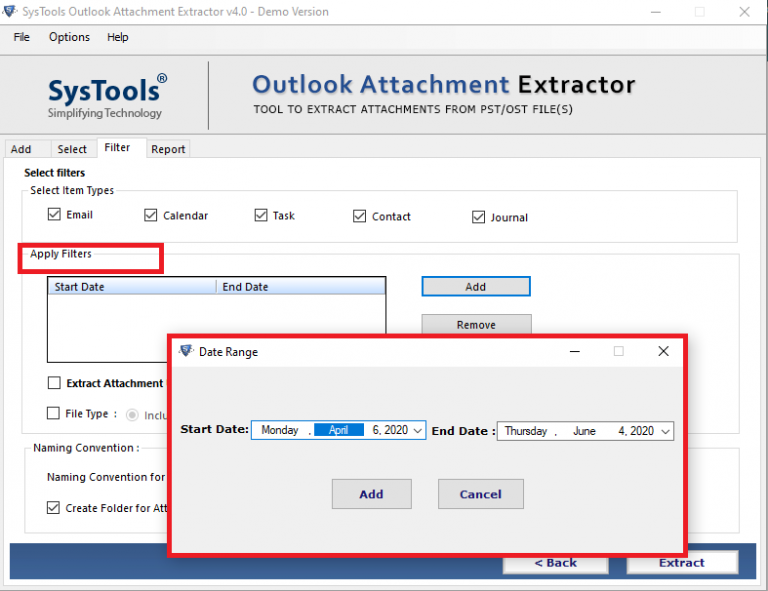Click Cancel in Date Range dialog
Screen dimensions: 768x591
[x=480, y=494]
